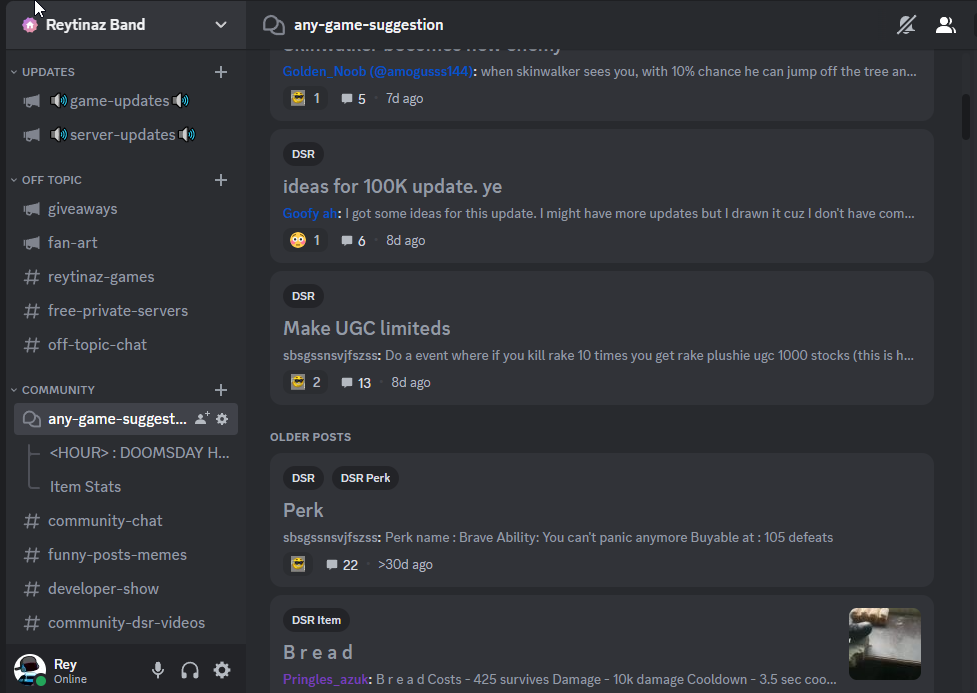Open user settings gear beside headphones
Image resolution: width=977 pixels, height=693 pixels.
click(222, 670)
